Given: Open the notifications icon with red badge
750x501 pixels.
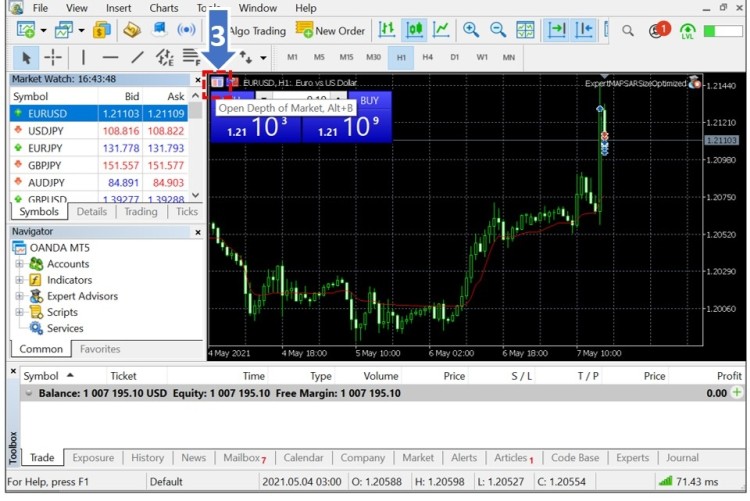Looking at the screenshot, I should point(658,31).
